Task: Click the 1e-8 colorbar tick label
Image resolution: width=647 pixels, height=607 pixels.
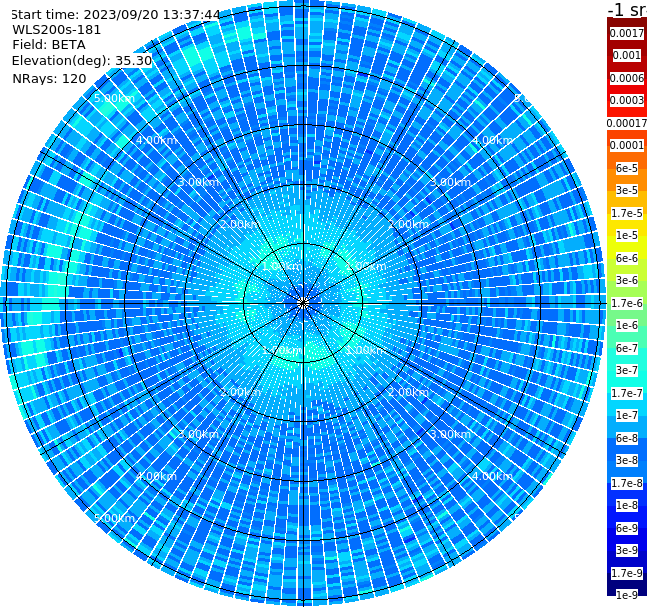Action: [x=627, y=505]
